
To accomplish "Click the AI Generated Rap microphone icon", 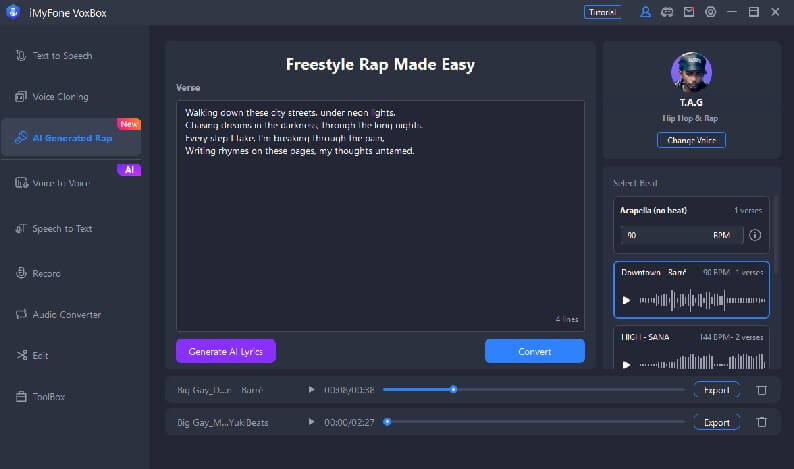I will [21, 137].
